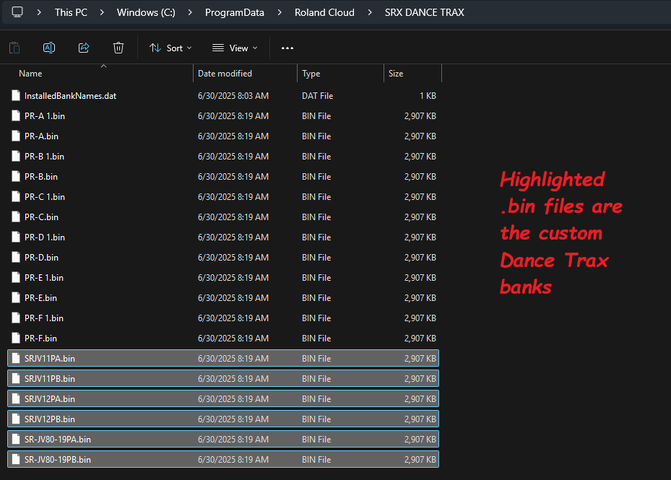Select the PR-A.bin file

point(223,136)
